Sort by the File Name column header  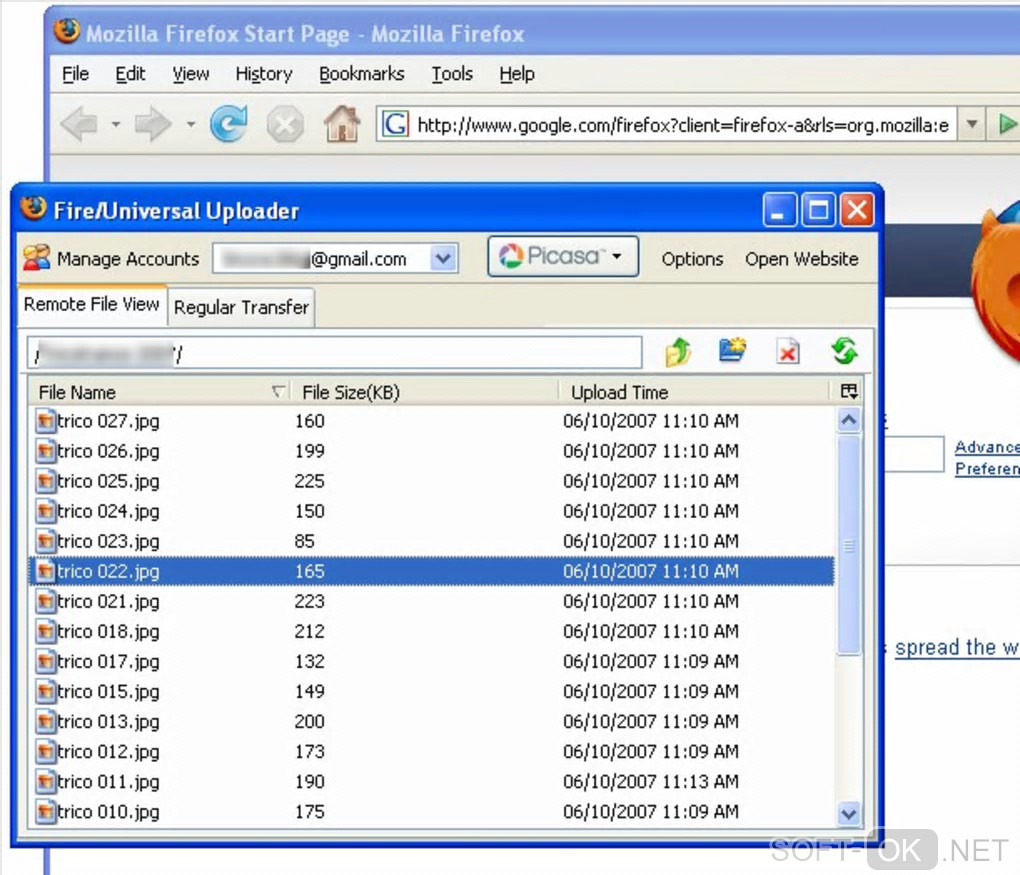(x=159, y=392)
